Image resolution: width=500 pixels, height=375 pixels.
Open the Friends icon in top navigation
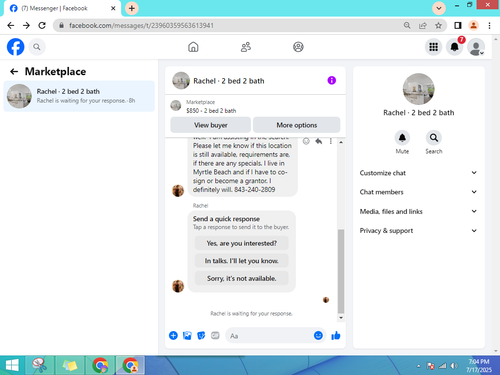(246, 47)
